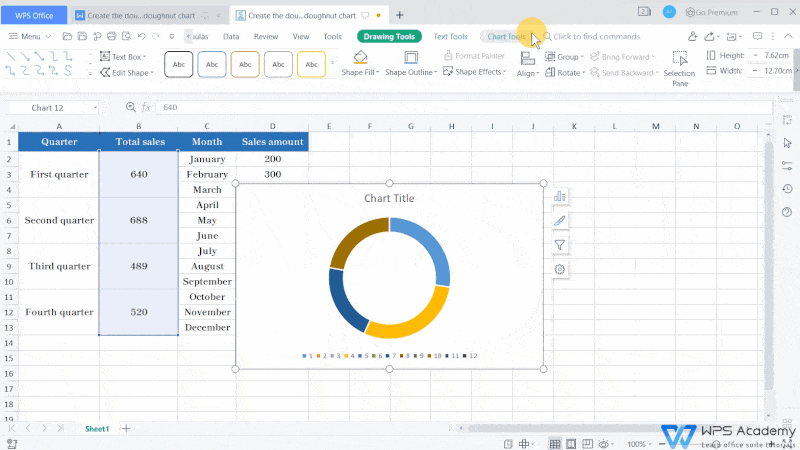Viewport: 800px width, 450px height.
Task: Click the Chart Styles brush icon
Action: 560,220
